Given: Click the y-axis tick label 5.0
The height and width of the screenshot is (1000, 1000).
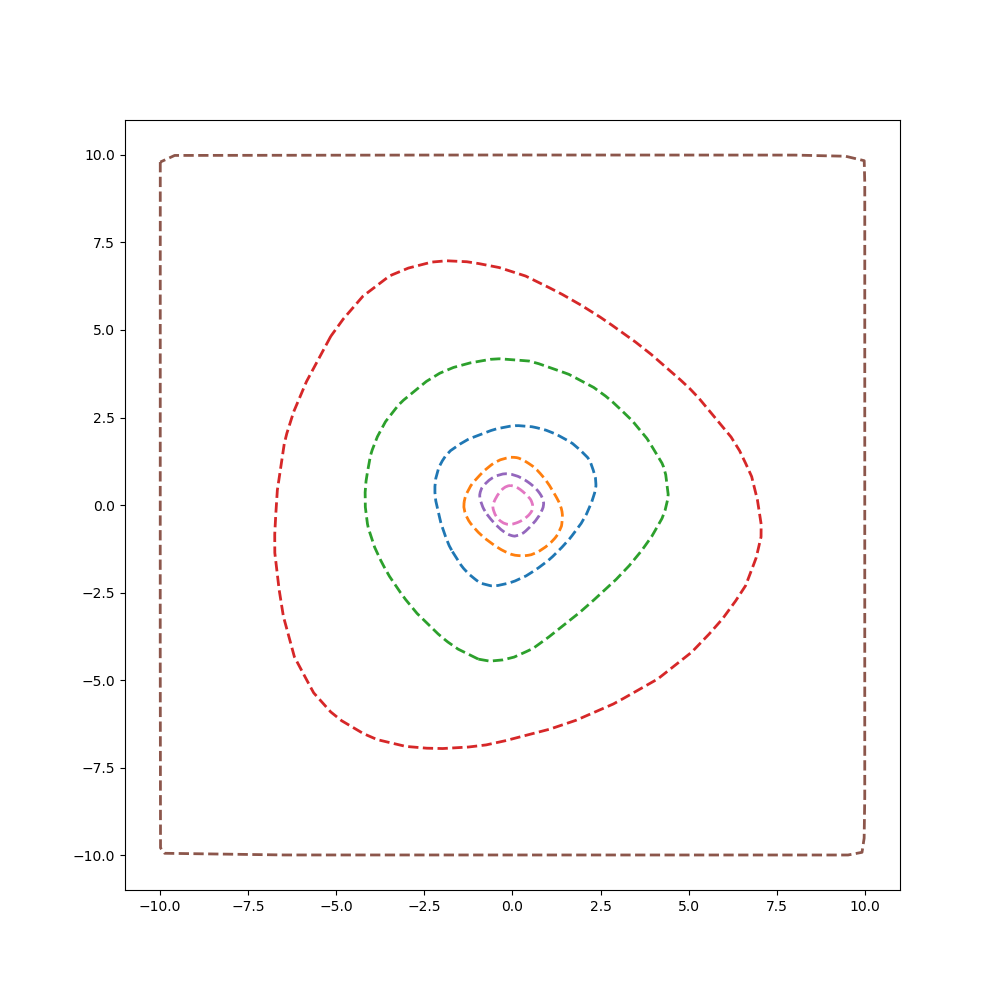Looking at the screenshot, I should pos(105,330).
